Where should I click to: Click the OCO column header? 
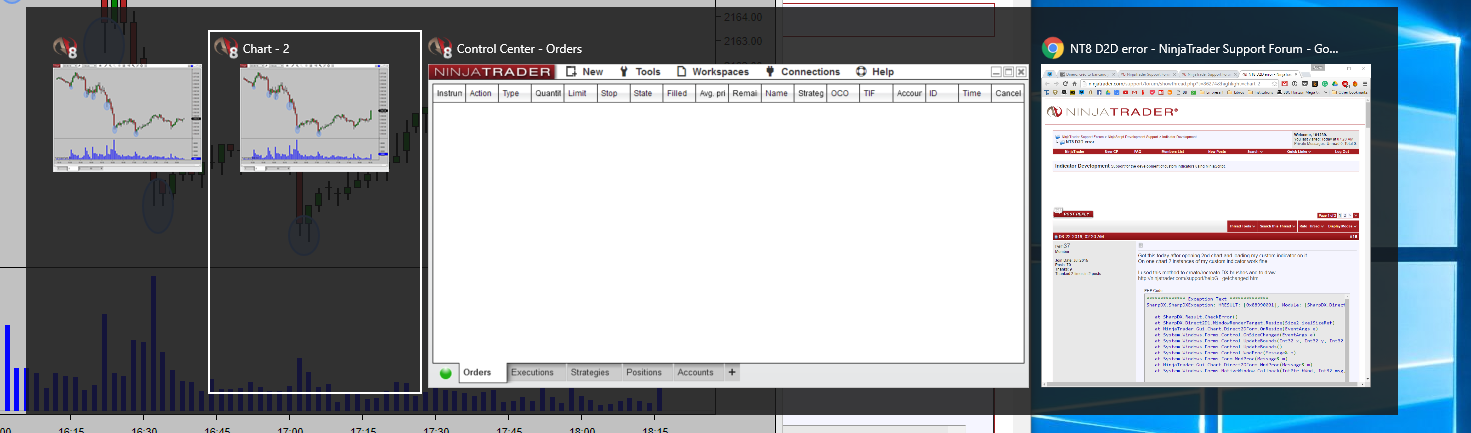click(843, 93)
